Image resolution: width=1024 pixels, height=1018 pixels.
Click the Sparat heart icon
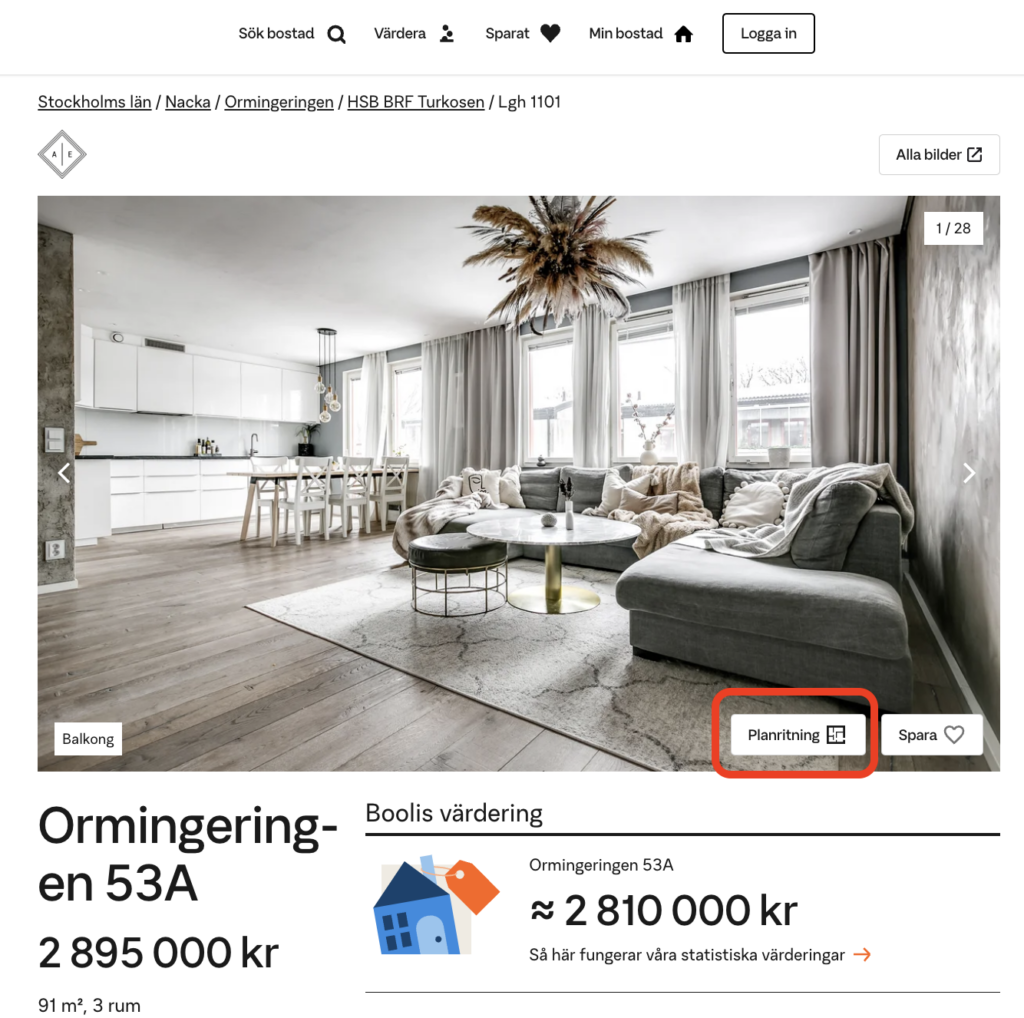coord(550,33)
